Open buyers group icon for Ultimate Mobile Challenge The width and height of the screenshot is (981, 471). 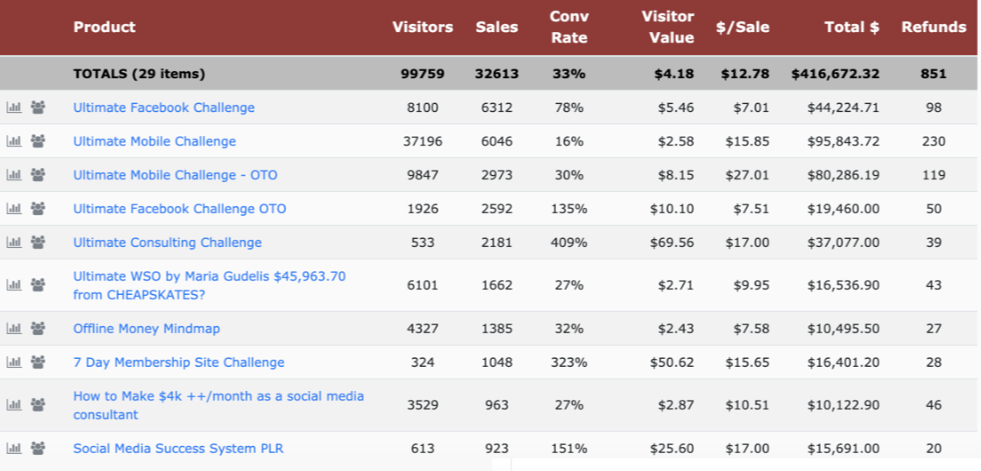[x=38, y=141]
